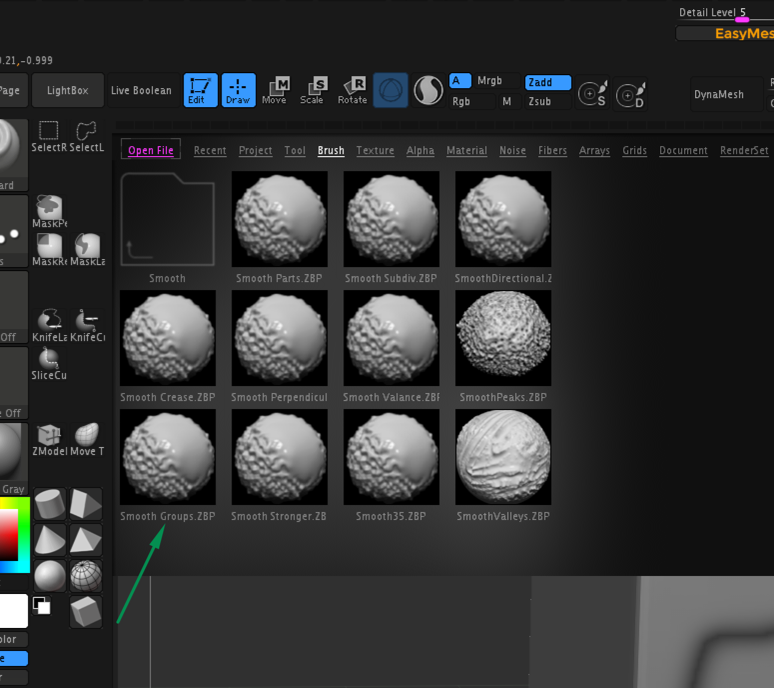Toggle Edit mode button
Screen dimensions: 775x688
click(x=197, y=90)
